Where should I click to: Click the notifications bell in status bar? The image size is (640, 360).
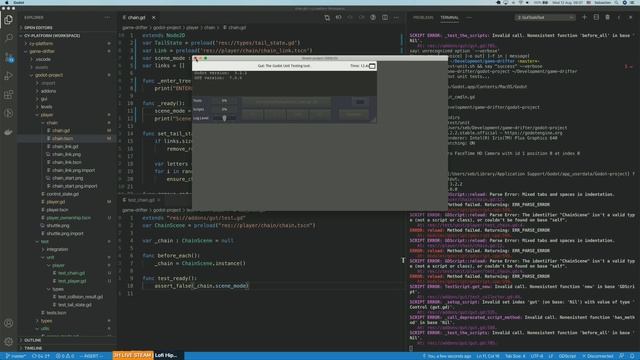pyautogui.click(x=632, y=356)
